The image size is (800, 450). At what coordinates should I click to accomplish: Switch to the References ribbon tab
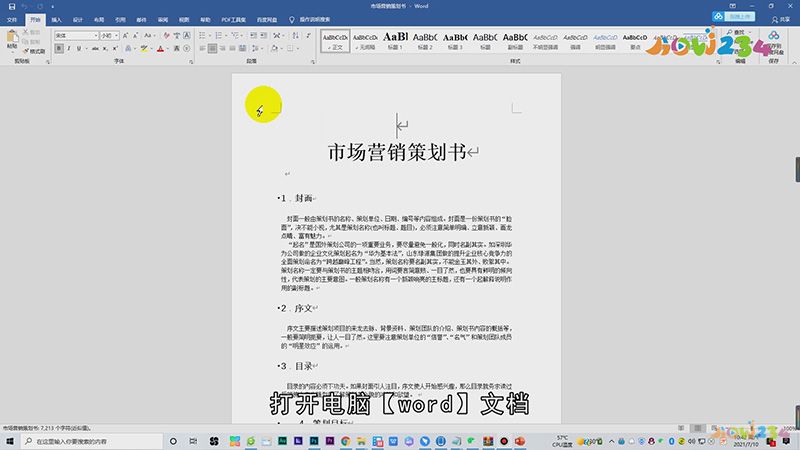pyautogui.click(x=120, y=19)
